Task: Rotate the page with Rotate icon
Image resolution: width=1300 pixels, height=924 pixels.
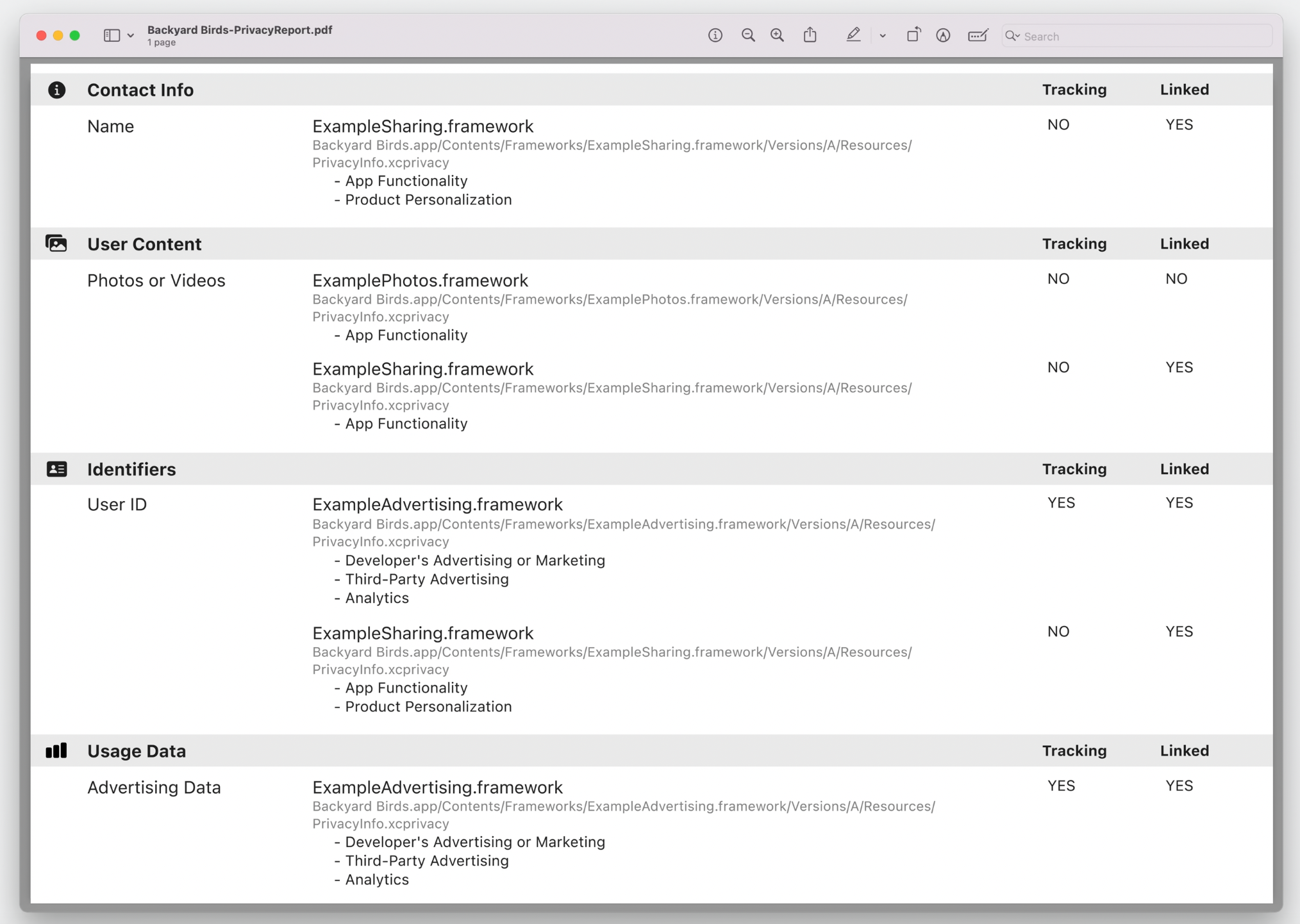Action: pyautogui.click(x=913, y=35)
